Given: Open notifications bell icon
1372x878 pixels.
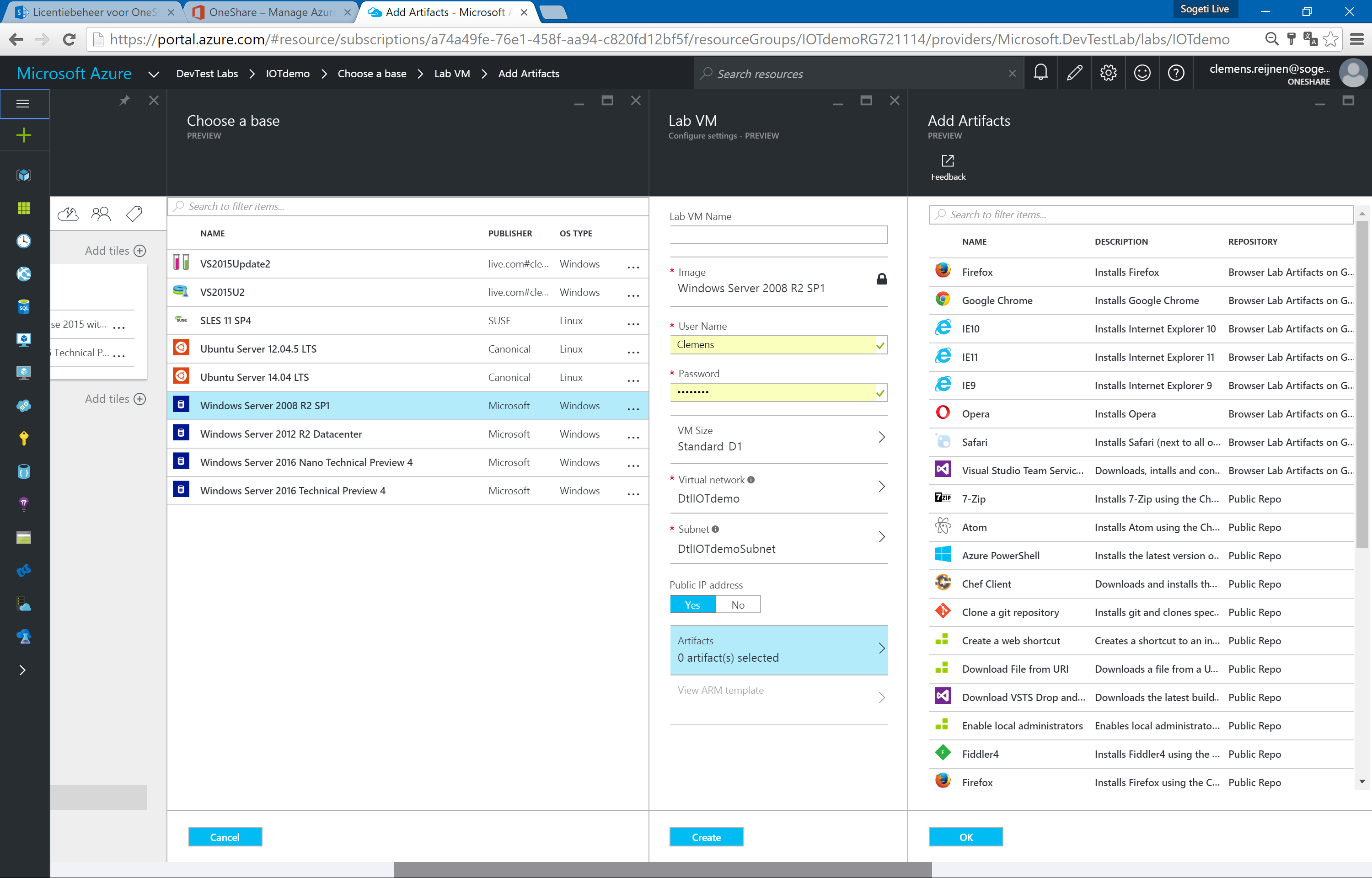Looking at the screenshot, I should (x=1040, y=73).
